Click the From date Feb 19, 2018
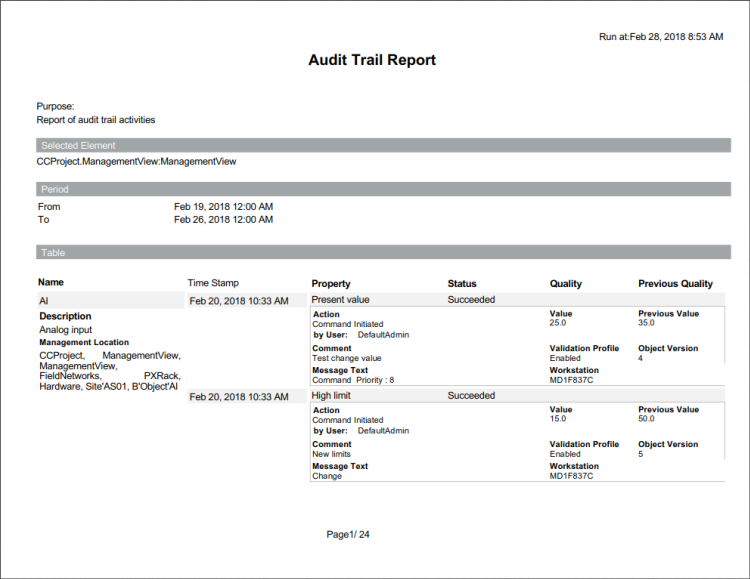The image size is (750, 579). coord(223,207)
